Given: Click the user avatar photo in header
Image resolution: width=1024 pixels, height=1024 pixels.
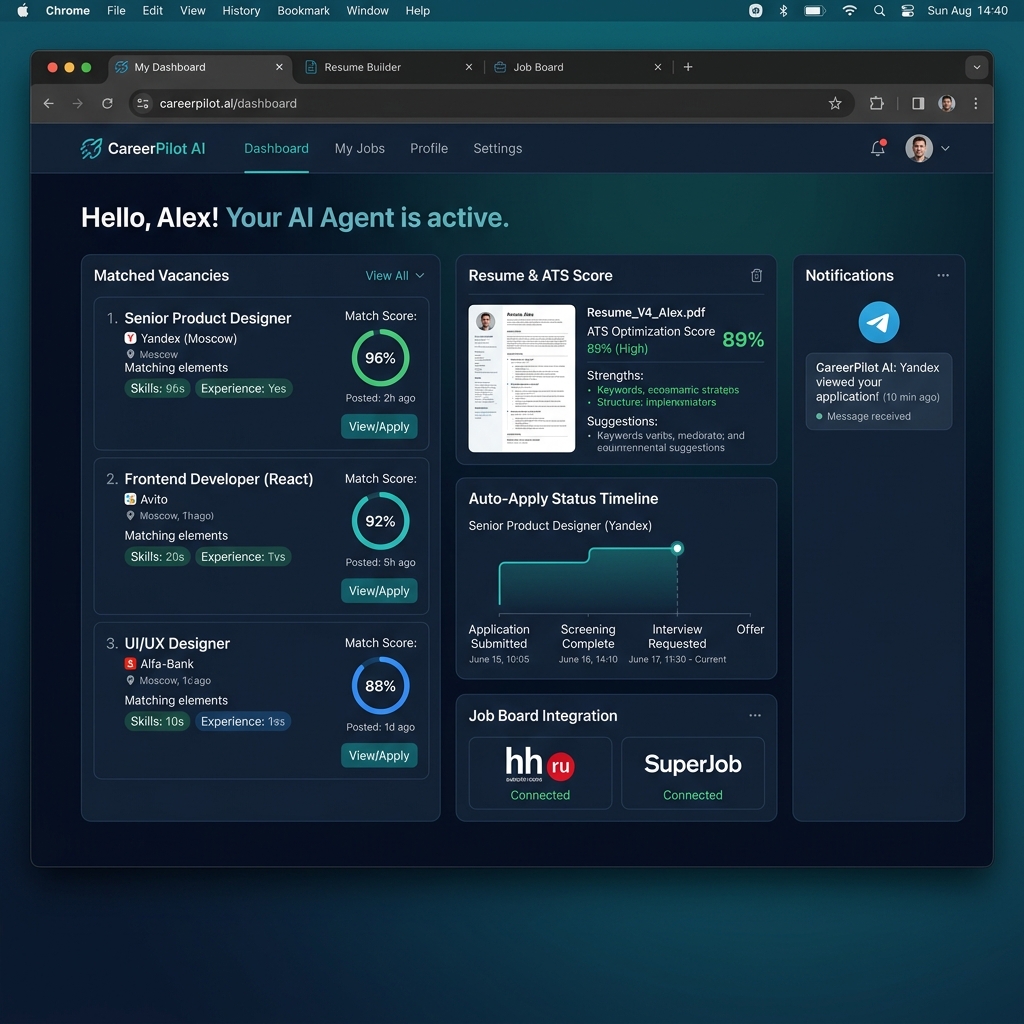Looking at the screenshot, I should (918, 148).
